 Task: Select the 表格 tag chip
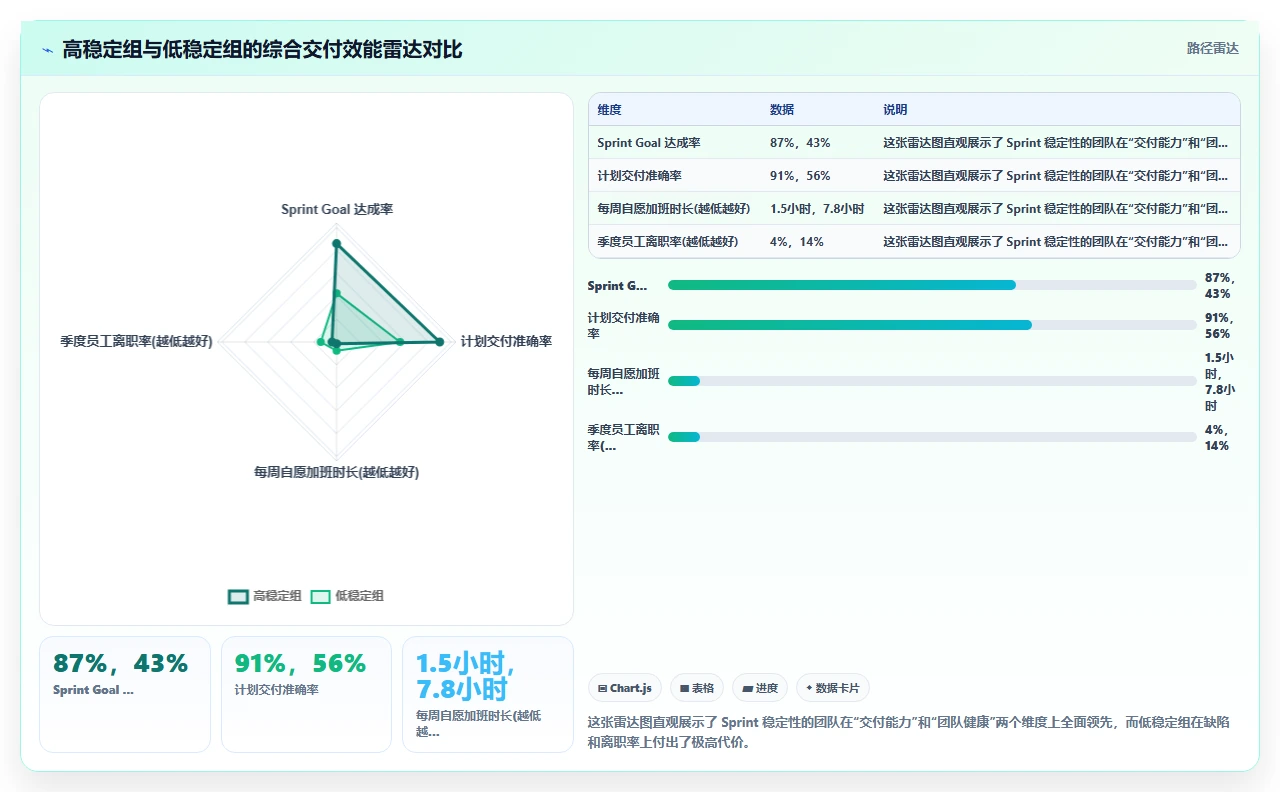(x=697, y=688)
